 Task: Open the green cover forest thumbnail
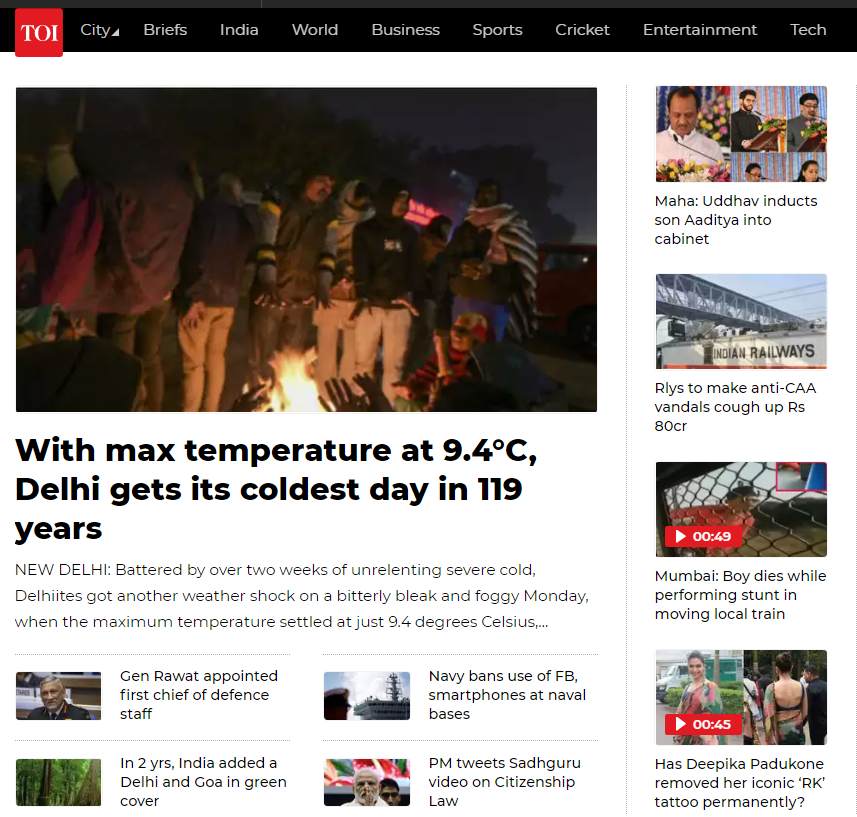point(58,782)
